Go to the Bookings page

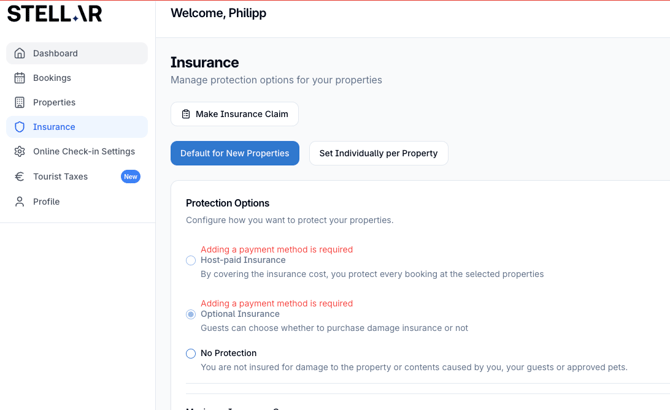52,78
